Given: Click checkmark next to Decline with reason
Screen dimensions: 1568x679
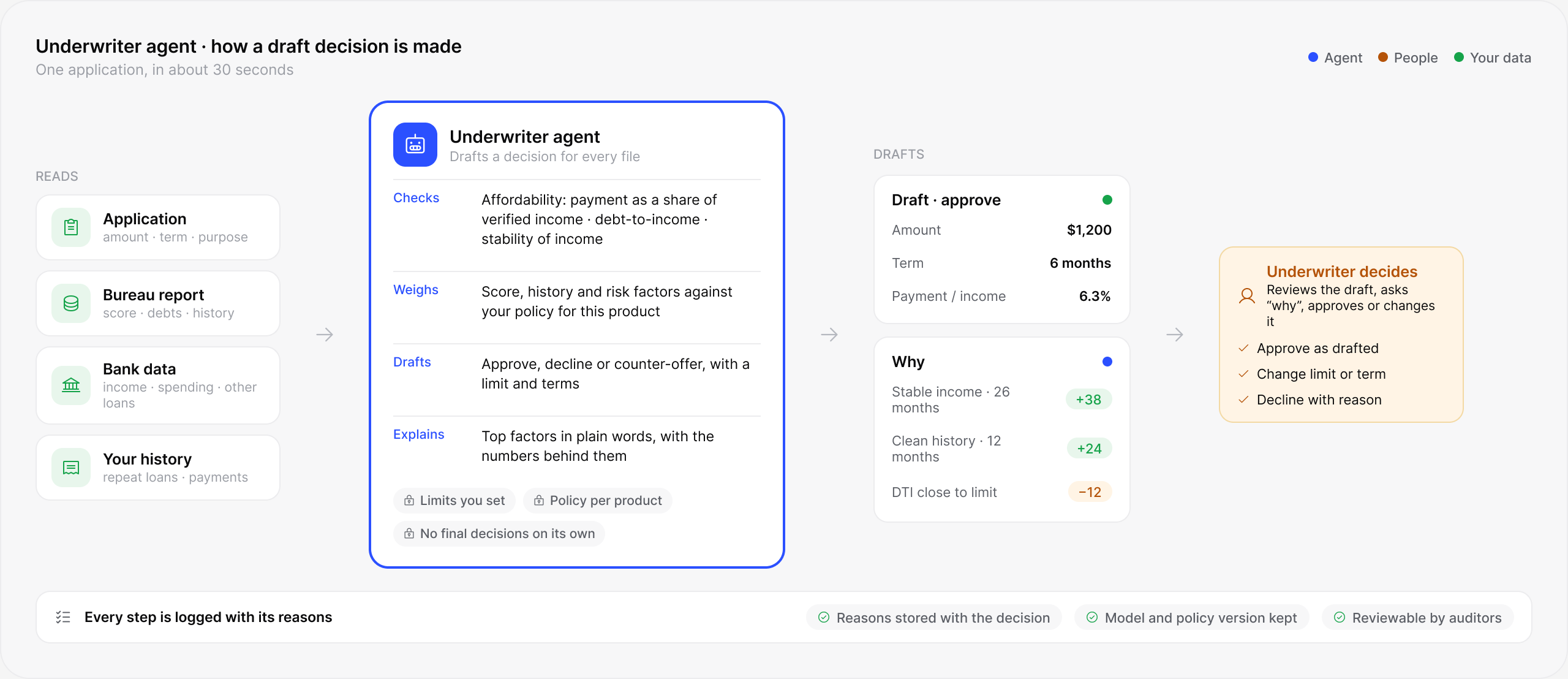Looking at the screenshot, I should tap(1243, 400).
